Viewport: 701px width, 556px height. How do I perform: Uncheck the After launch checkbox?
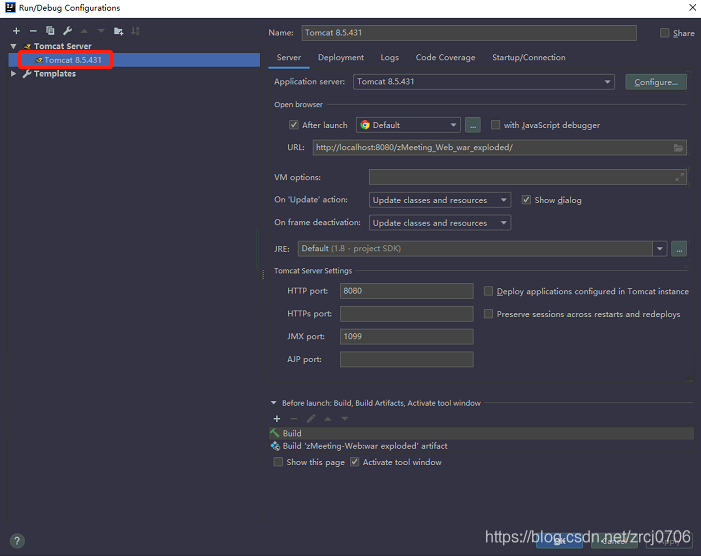[294, 125]
